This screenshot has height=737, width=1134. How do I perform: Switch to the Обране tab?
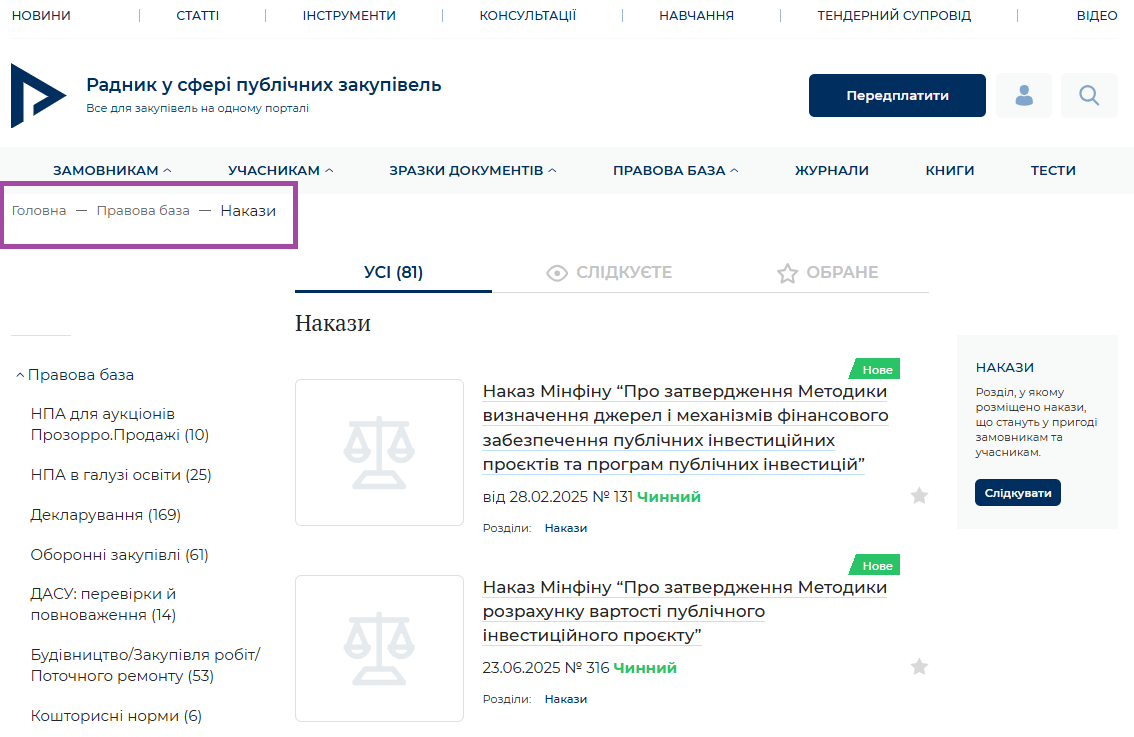[x=827, y=272]
